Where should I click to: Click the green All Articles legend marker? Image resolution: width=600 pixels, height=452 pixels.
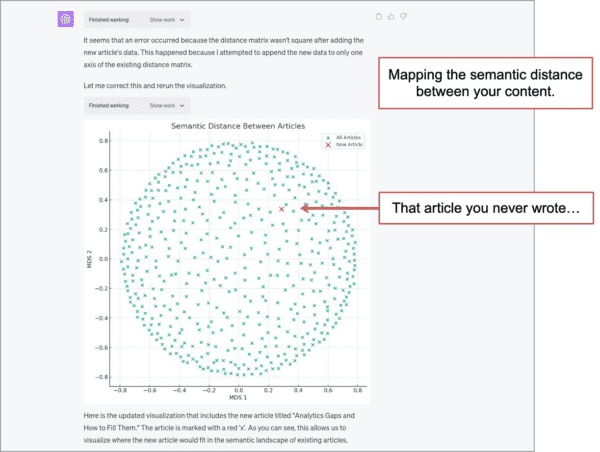tap(328, 138)
